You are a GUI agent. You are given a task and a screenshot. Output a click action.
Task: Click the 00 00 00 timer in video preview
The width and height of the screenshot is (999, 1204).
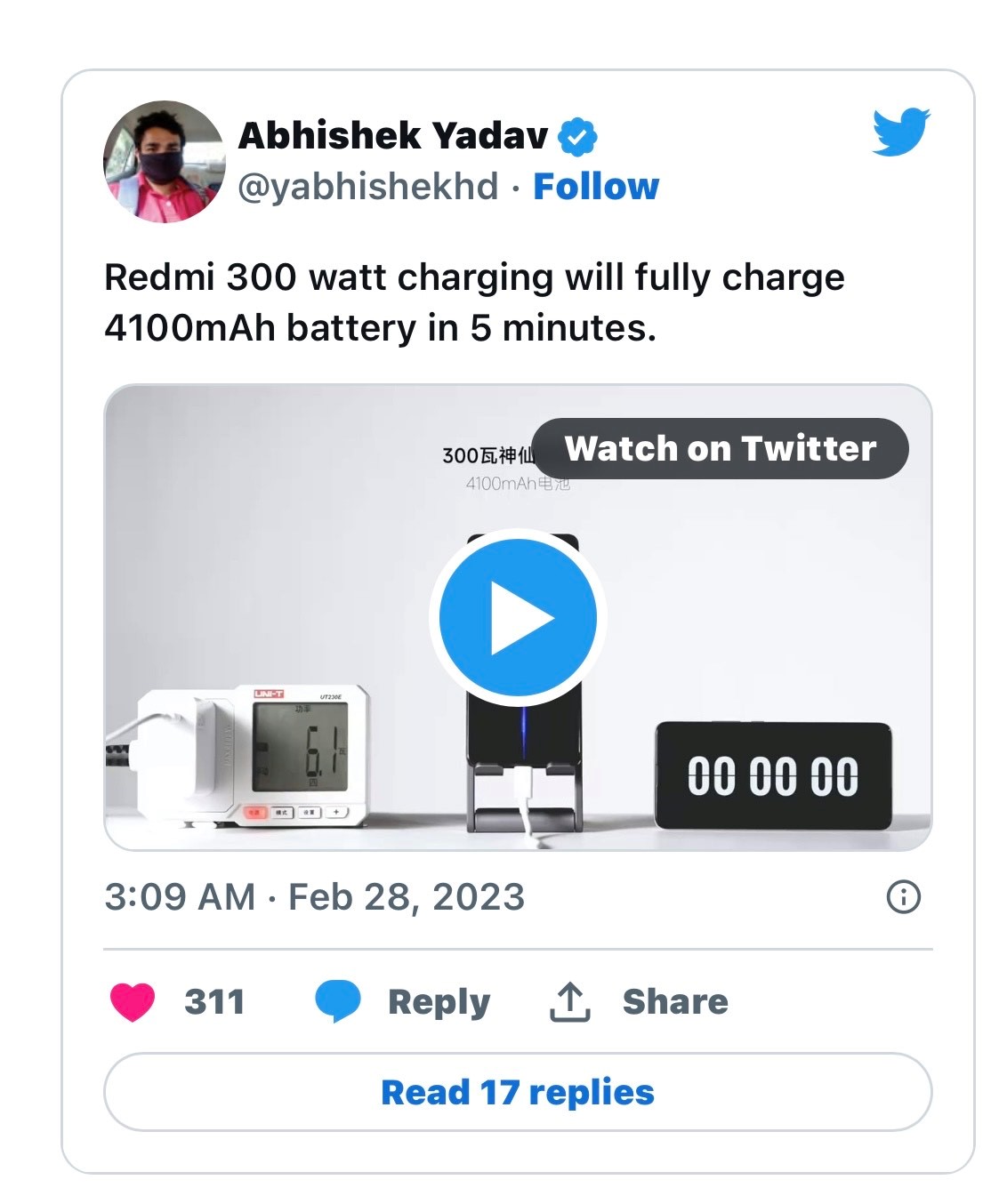pos(772,775)
